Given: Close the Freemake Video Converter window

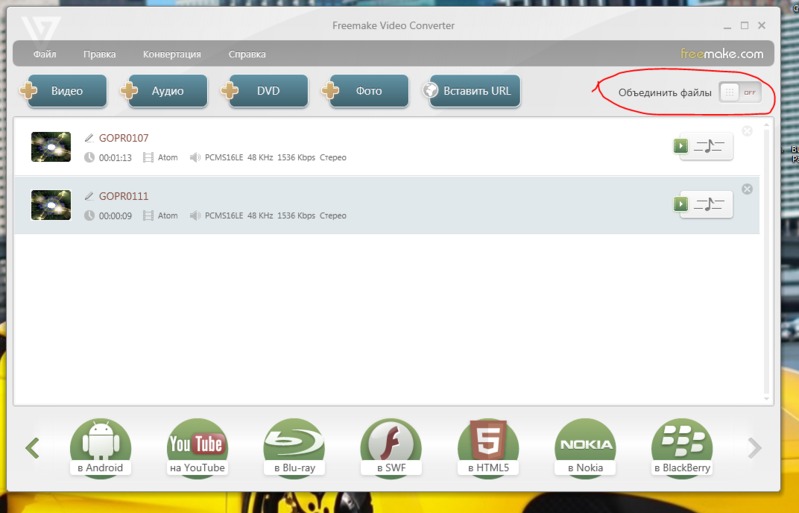Looking at the screenshot, I should point(762,25).
